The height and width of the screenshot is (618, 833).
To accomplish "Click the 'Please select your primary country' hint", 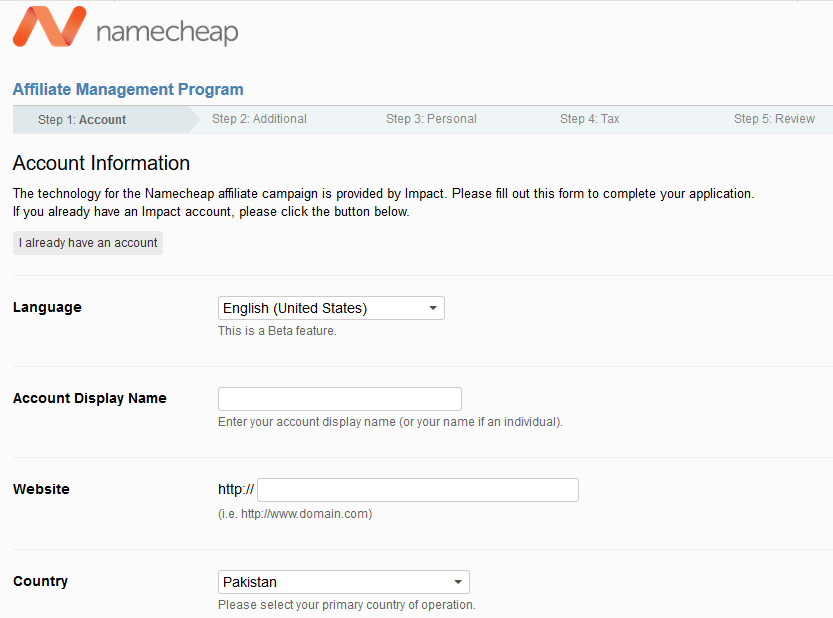I will click(347, 605).
